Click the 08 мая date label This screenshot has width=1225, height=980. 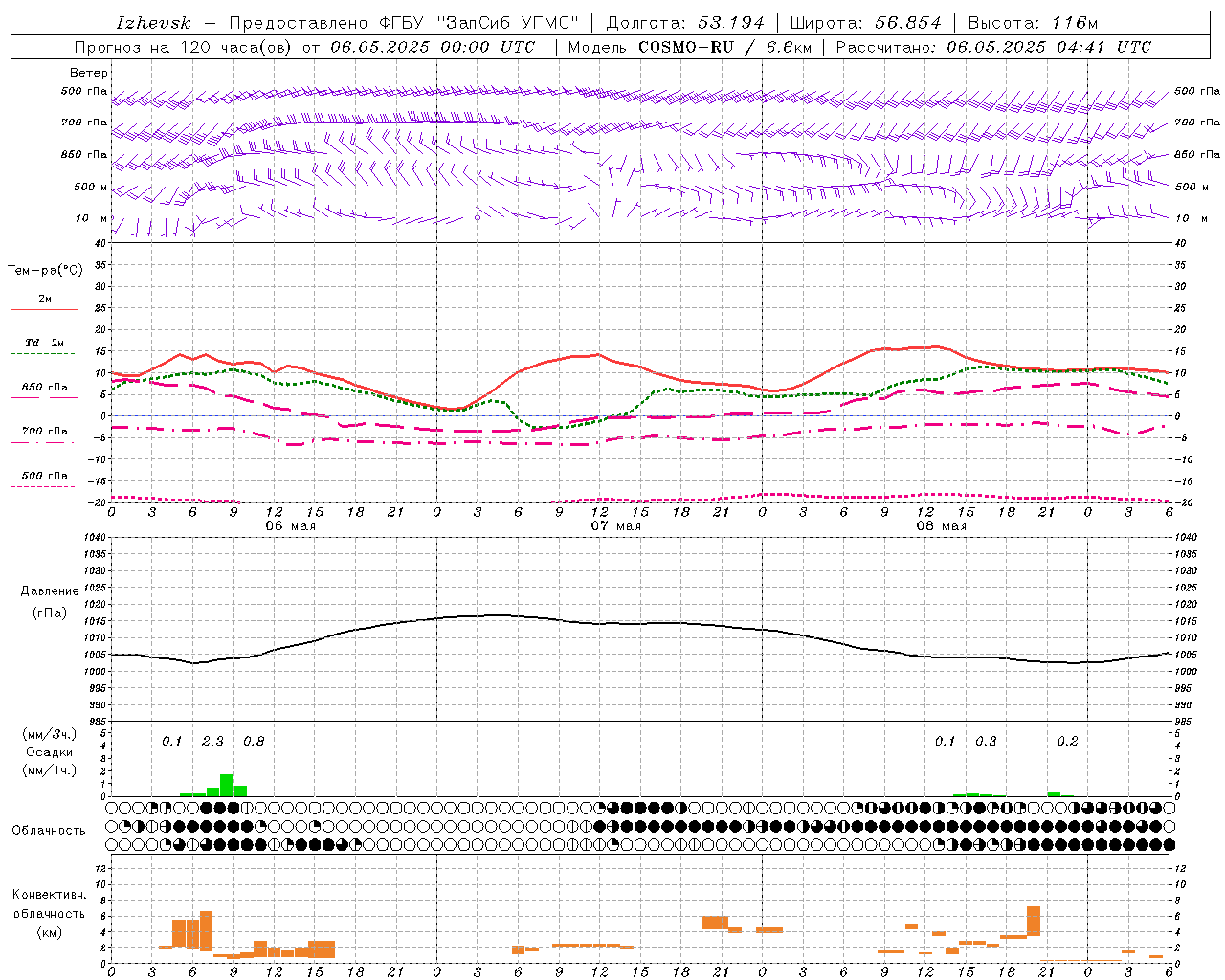[x=942, y=526]
